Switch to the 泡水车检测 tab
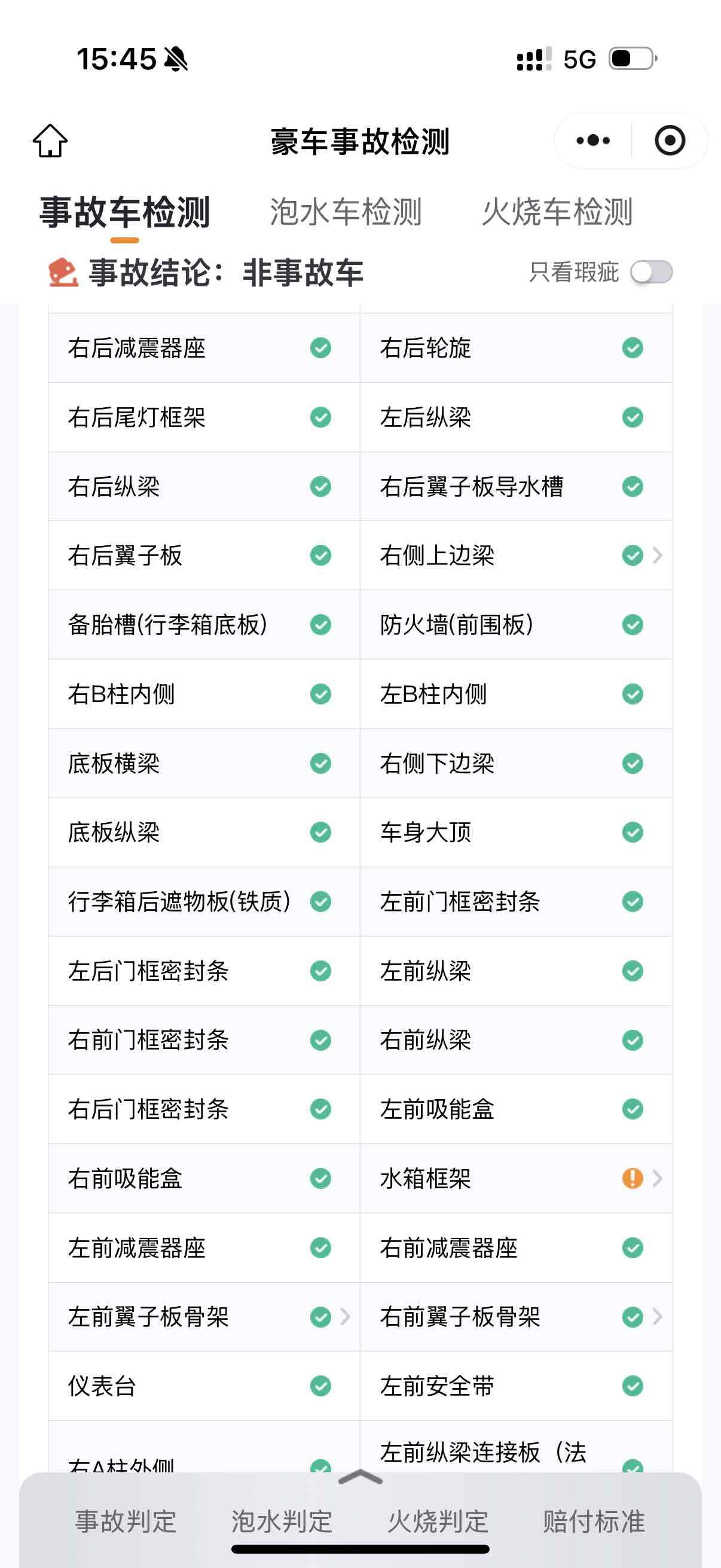The image size is (721, 1568). pos(346,212)
